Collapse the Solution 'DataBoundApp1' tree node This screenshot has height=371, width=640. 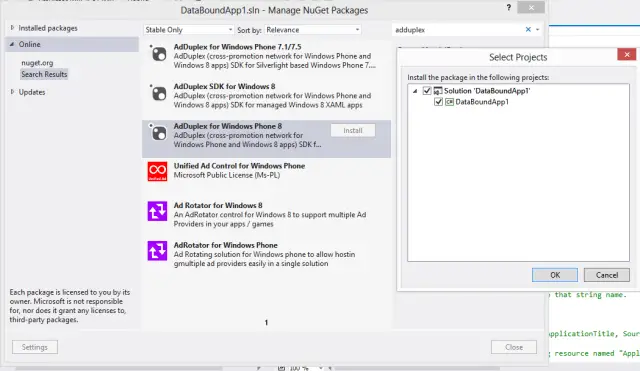pos(415,91)
